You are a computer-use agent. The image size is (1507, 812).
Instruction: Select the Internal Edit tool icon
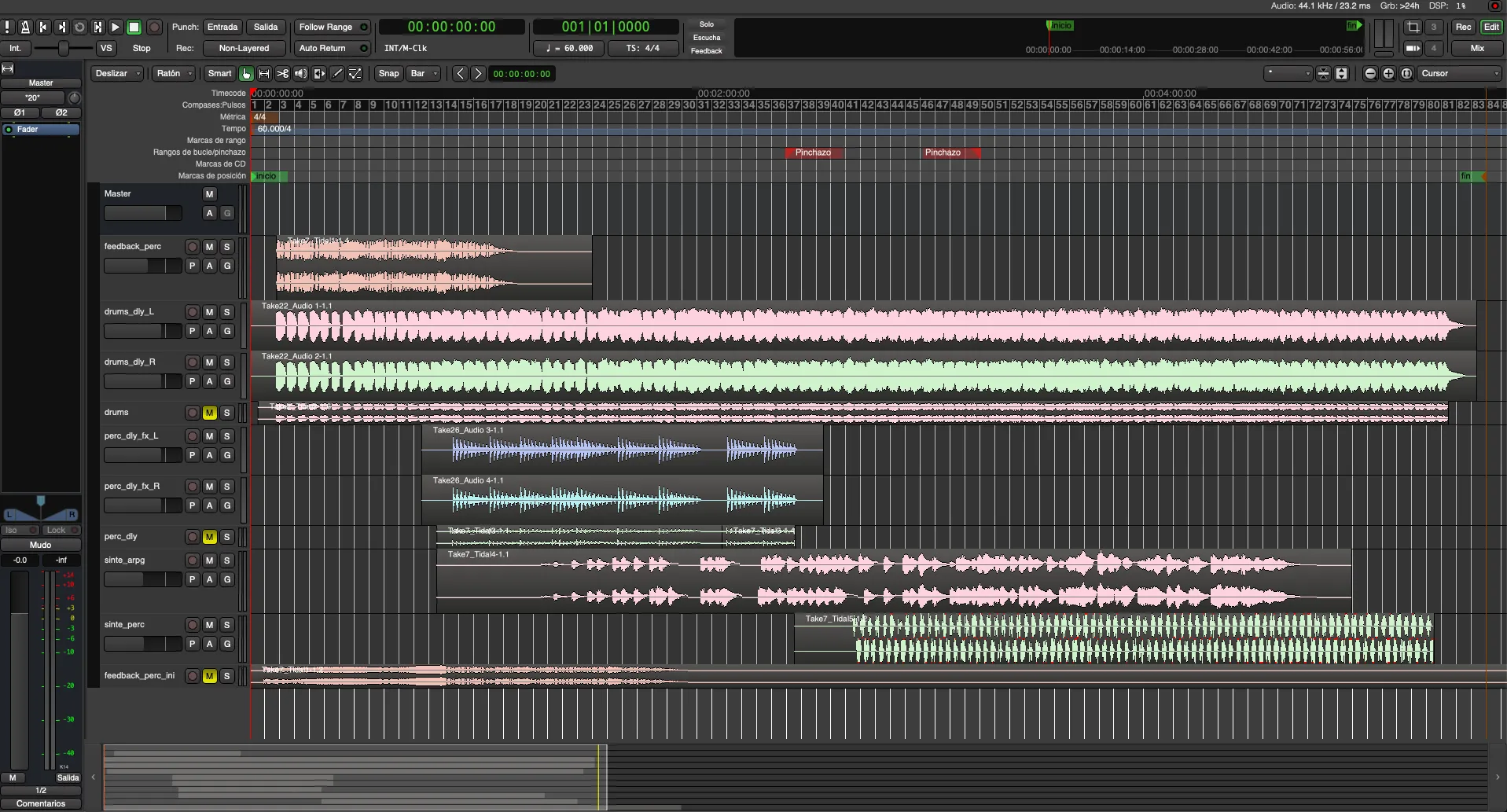pyautogui.click(x=355, y=74)
